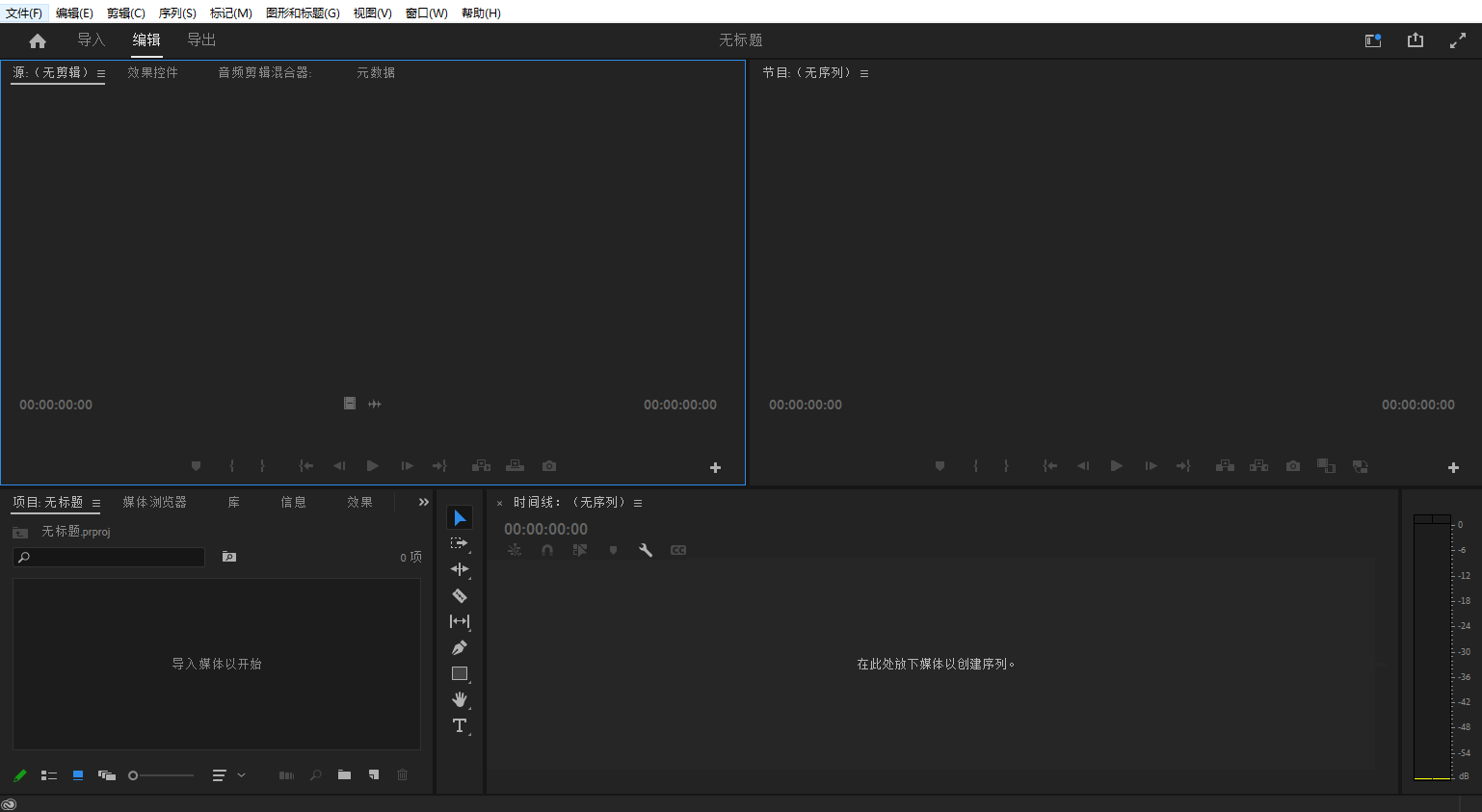1482x812 pixels.
Task: Toggle Snap magnet in timeline
Action: pos(547,550)
